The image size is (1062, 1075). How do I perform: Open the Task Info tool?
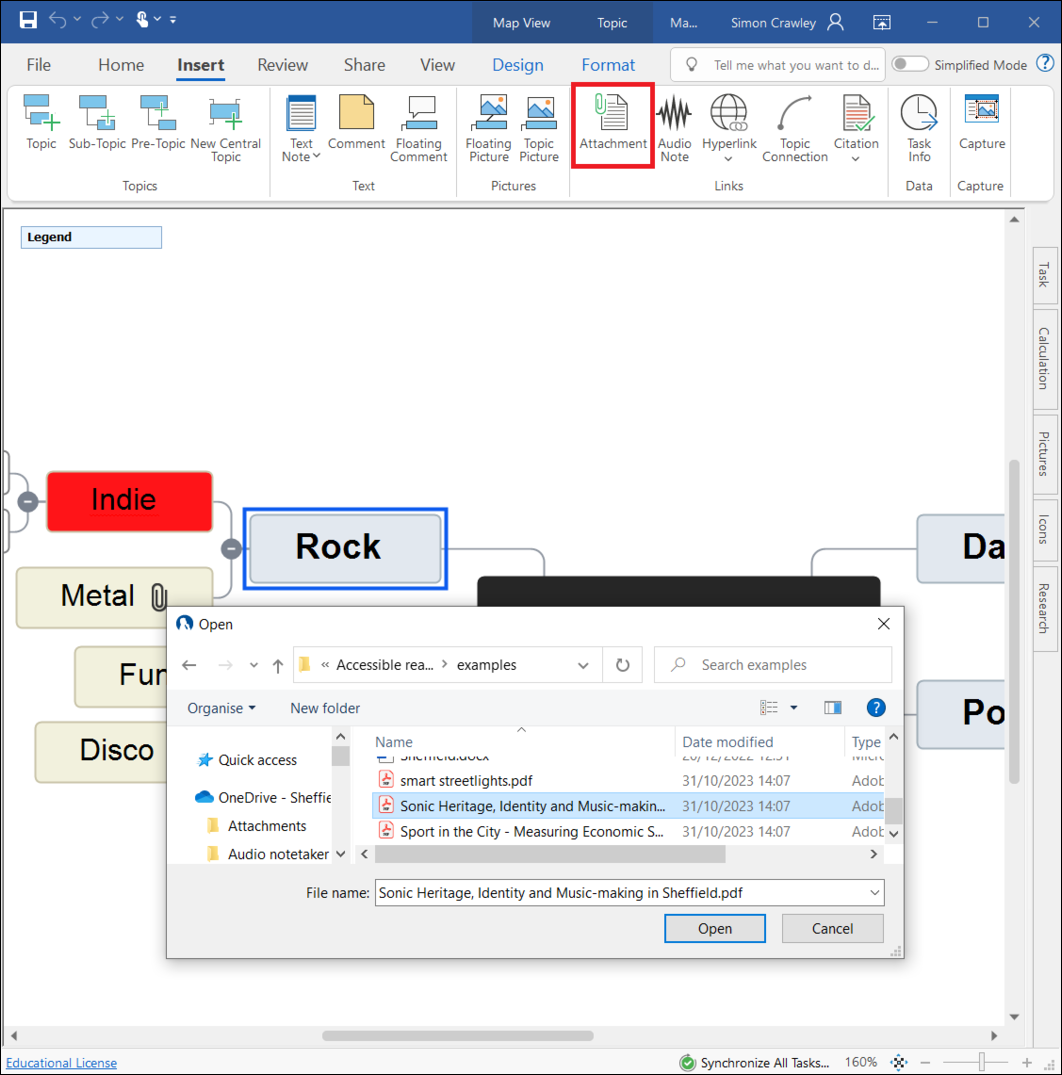click(x=919, y=115)
